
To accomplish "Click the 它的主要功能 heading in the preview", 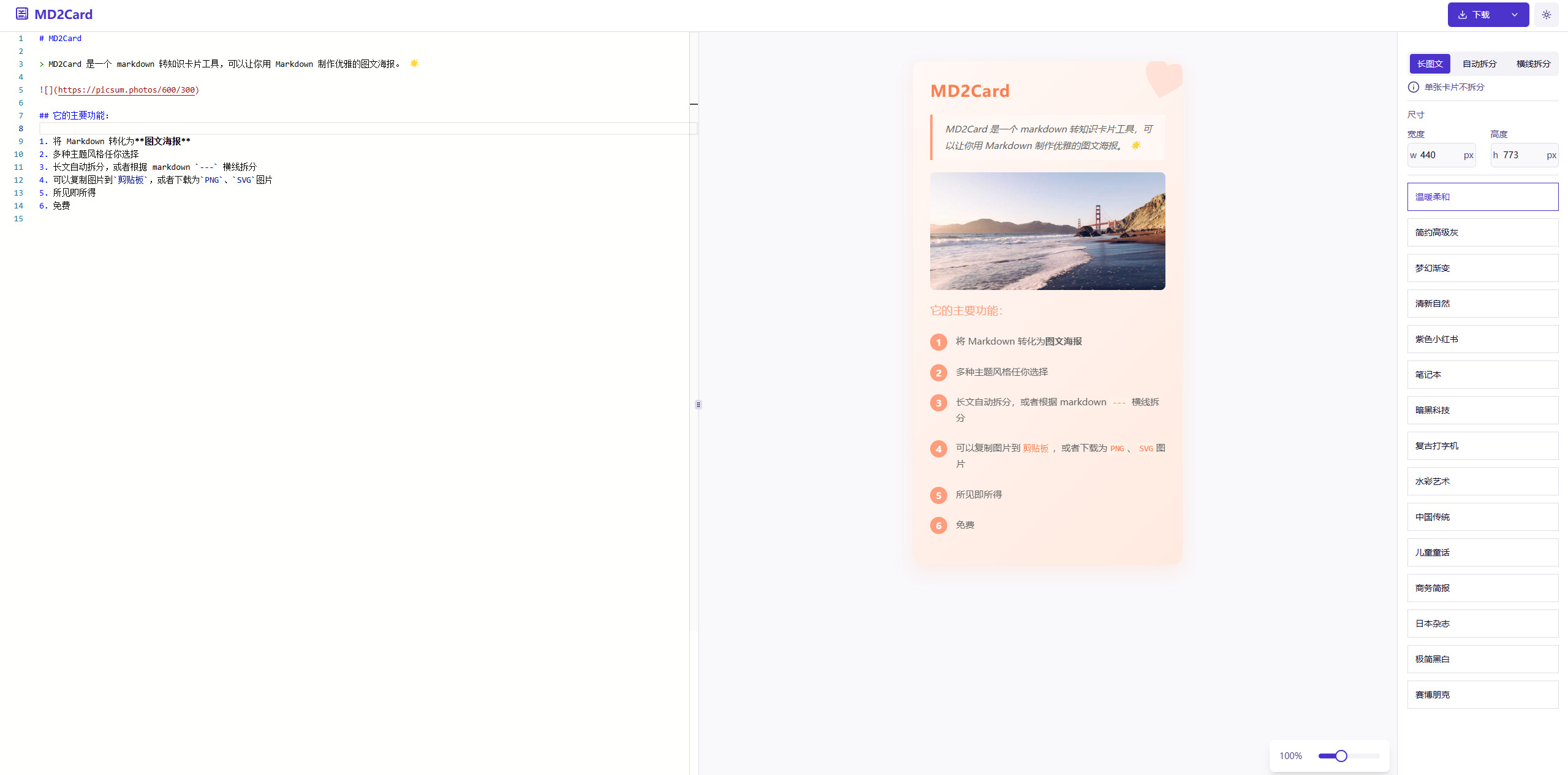I will (966, 311).
